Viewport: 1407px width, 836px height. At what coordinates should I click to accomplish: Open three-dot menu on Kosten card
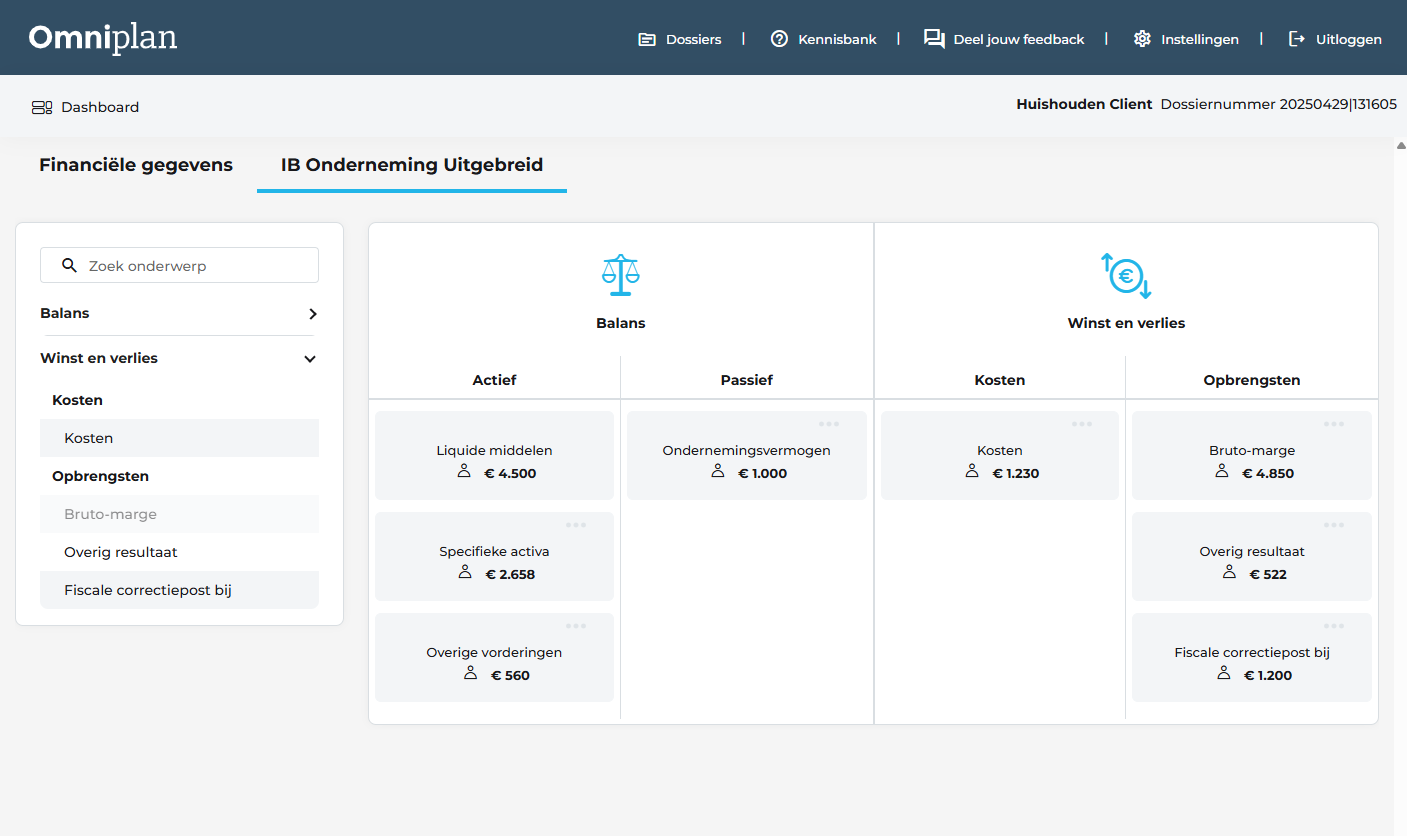(x=1082, y=424)
